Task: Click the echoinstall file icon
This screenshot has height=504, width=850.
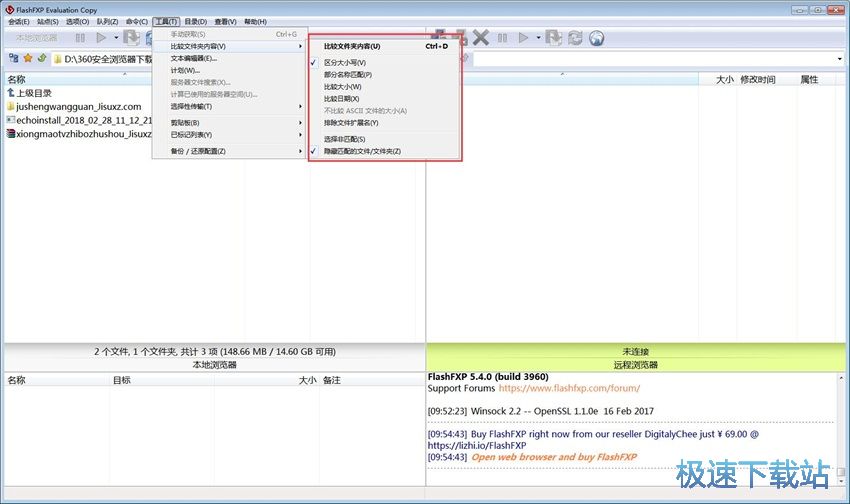Action: (x=10, y=120)
